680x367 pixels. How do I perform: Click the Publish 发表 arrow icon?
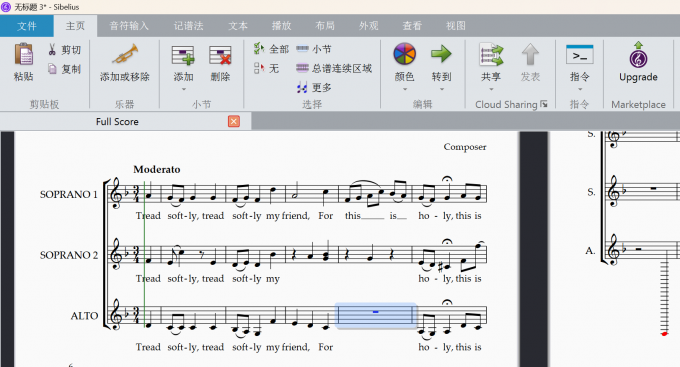pyautogui.click(x=530, y=55)
